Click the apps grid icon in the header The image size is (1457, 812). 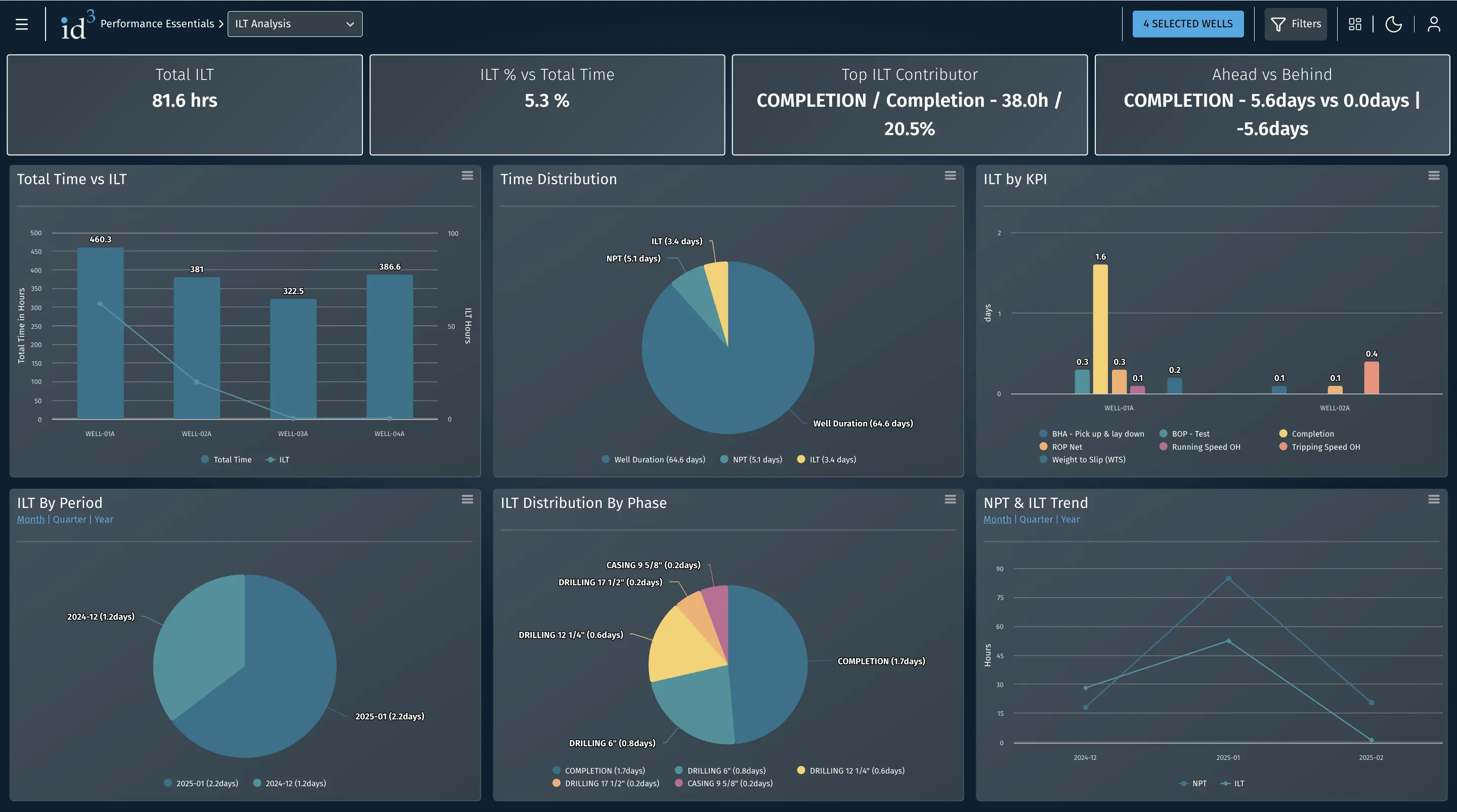[x=1356, y=24]
